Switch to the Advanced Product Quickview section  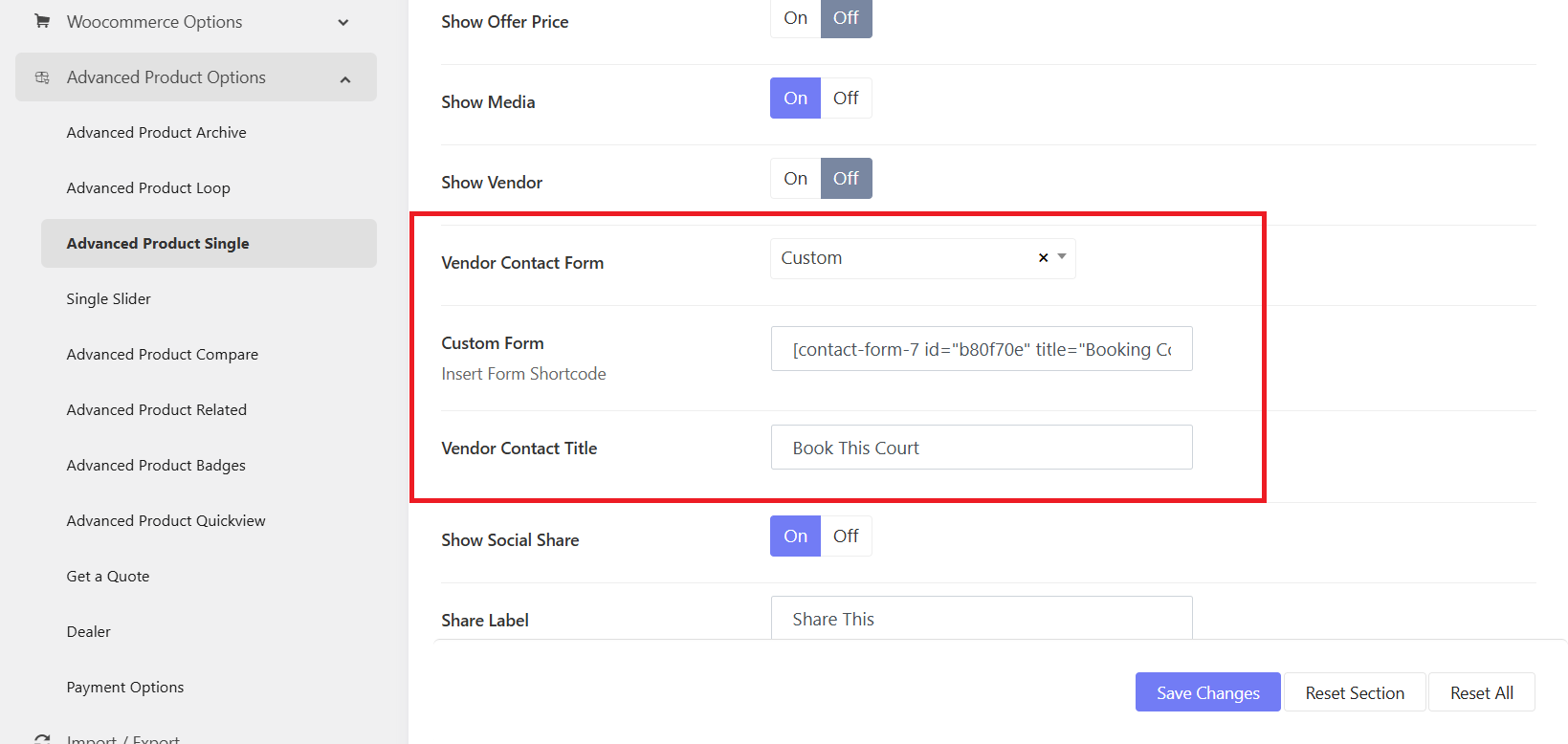tap(166, 520)
